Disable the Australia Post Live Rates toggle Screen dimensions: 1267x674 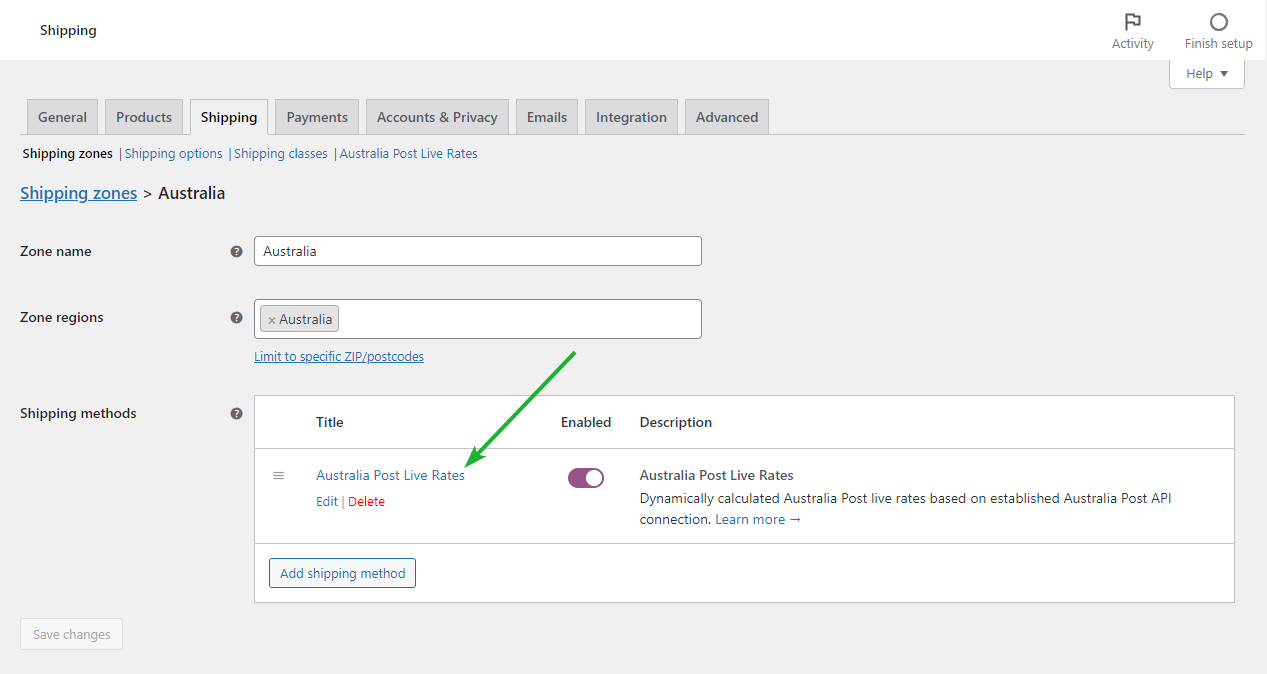point(586,477)
